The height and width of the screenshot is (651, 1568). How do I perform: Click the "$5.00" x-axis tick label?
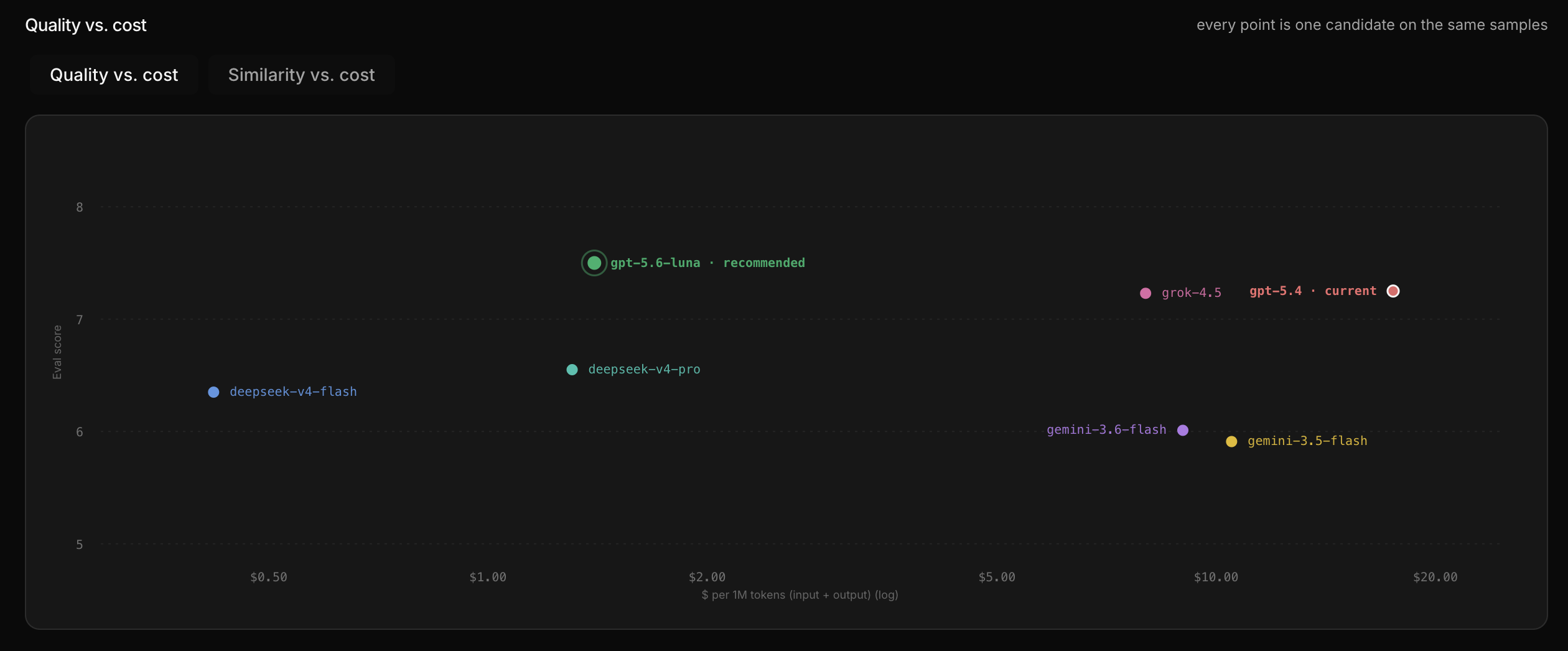tap(997, 578)
